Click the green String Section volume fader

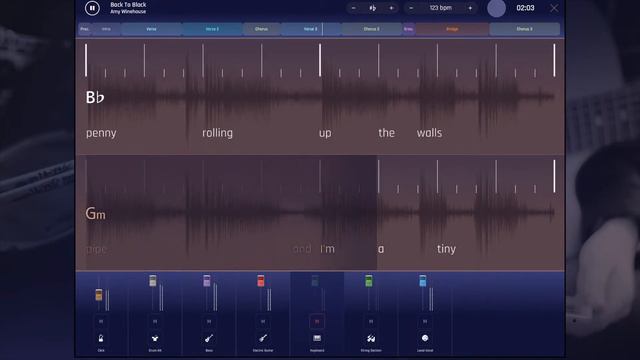(x=369, y=281)
